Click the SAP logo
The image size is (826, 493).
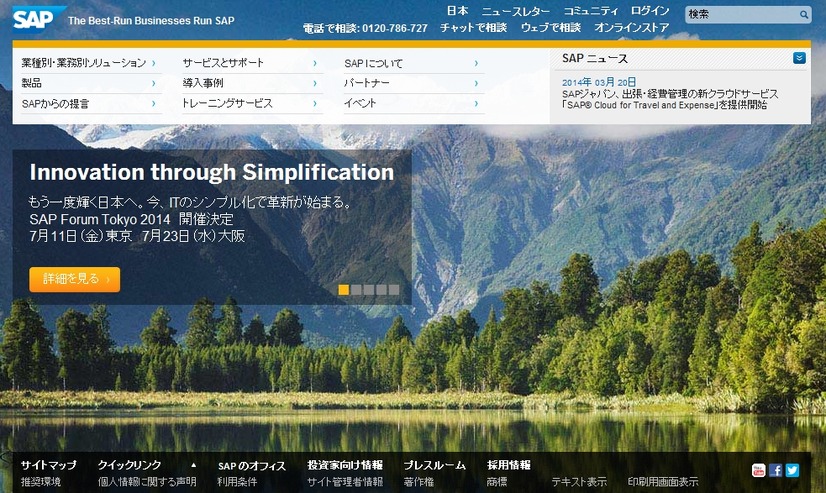38,19
